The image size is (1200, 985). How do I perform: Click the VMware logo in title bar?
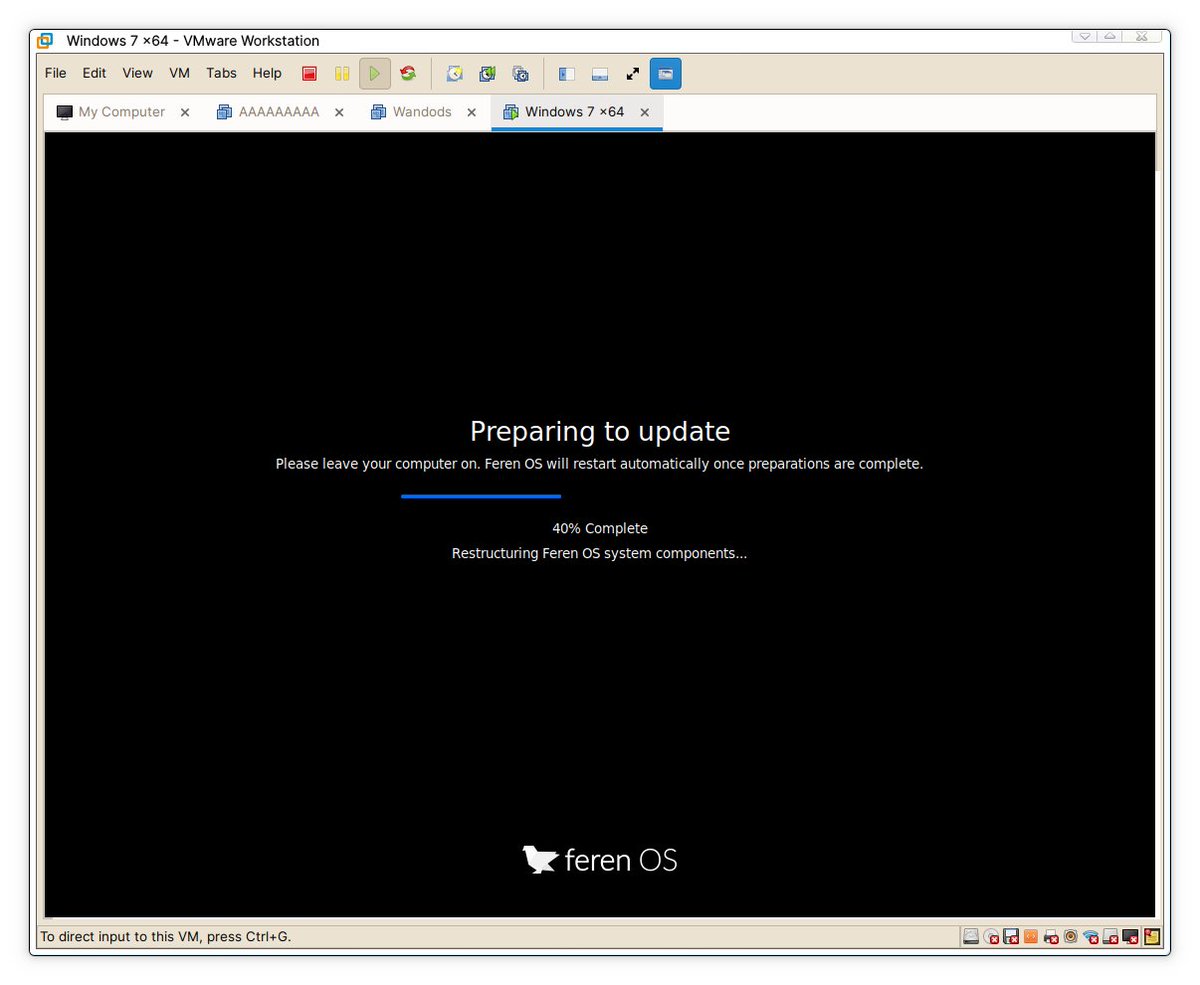[45, 41]
